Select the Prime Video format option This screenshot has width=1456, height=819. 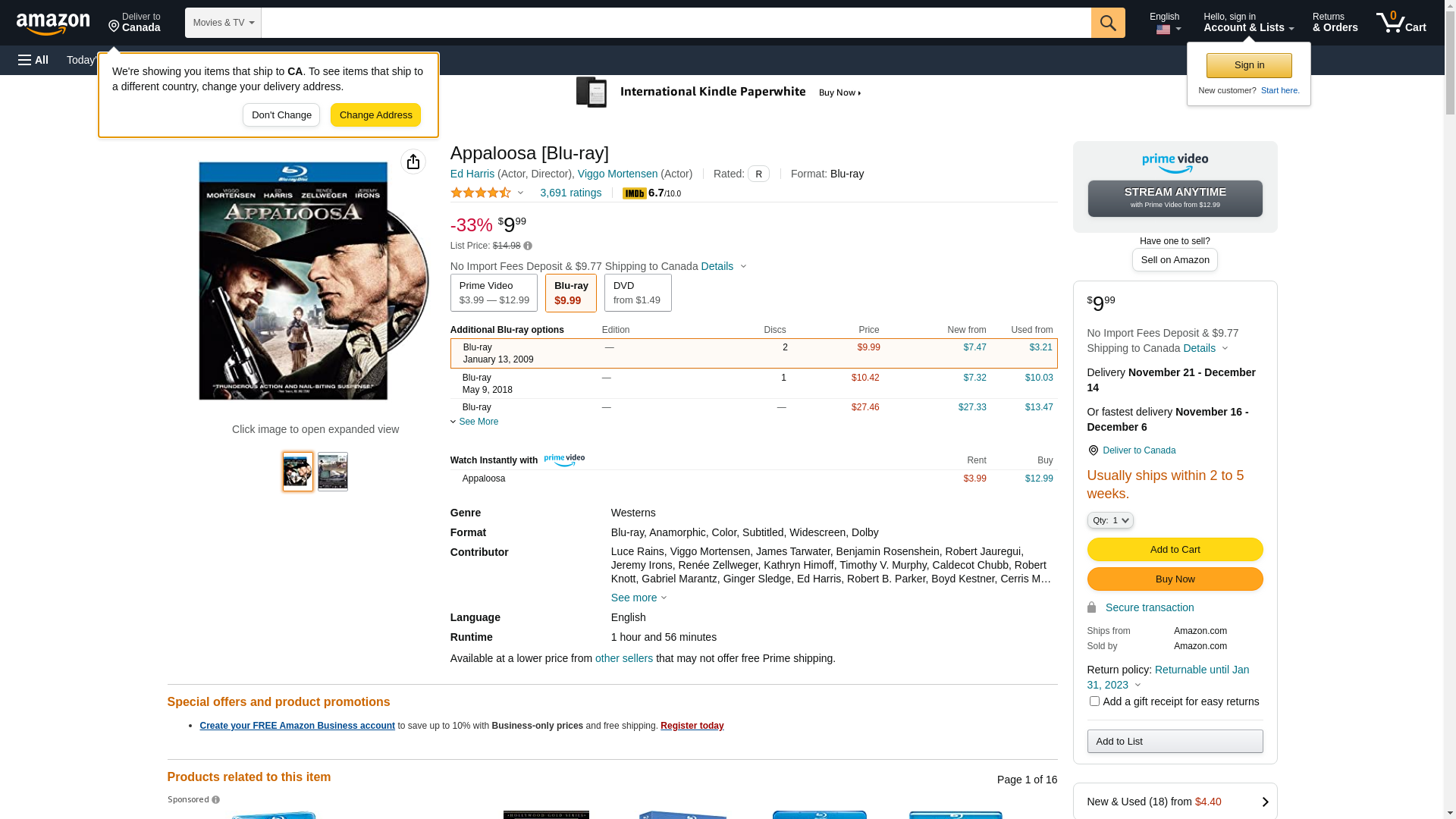494,293
